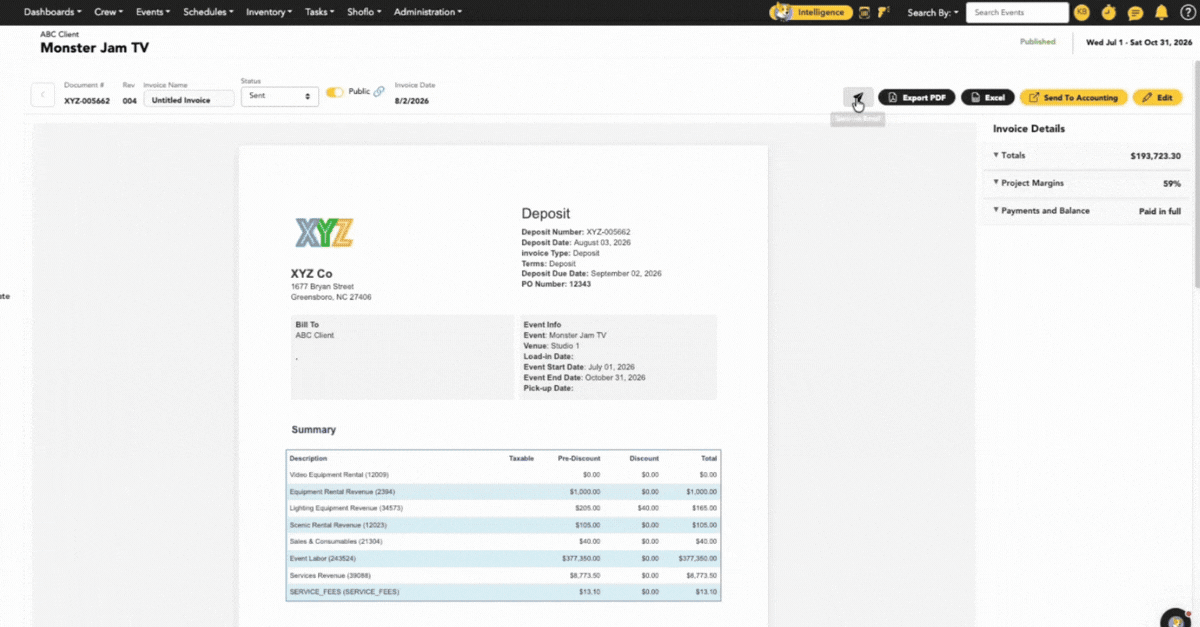Viewport: 1200px width, 627px height.
Task: Click the Bill To ABC Client box
Action: point(402,358)
